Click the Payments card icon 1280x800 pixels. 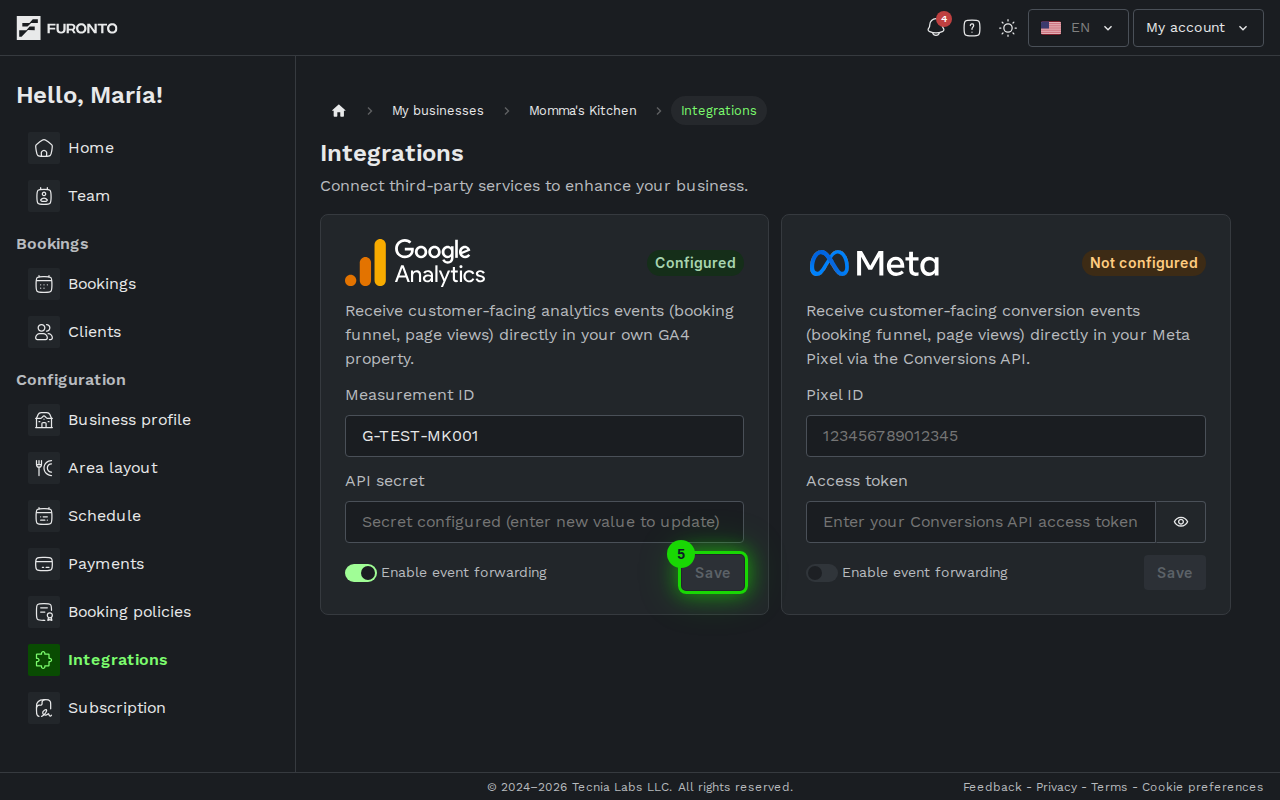(x=44, y=564)
